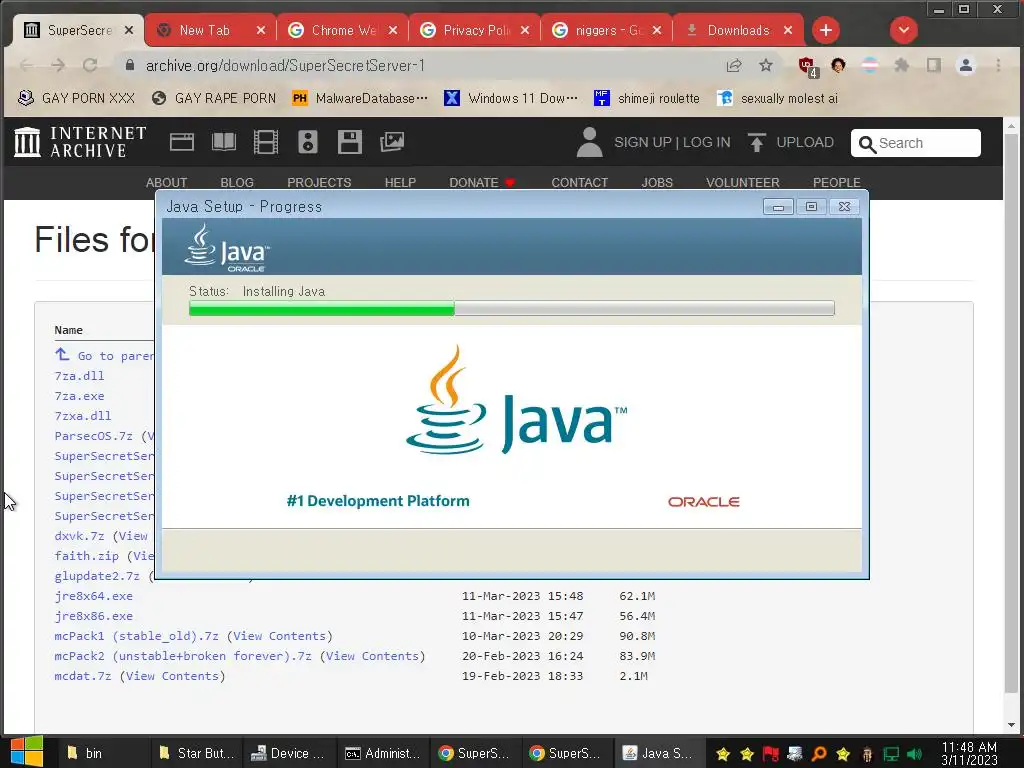Open the ABOUT nav item
The image size is (1024, 768).
tap(167, 182)
